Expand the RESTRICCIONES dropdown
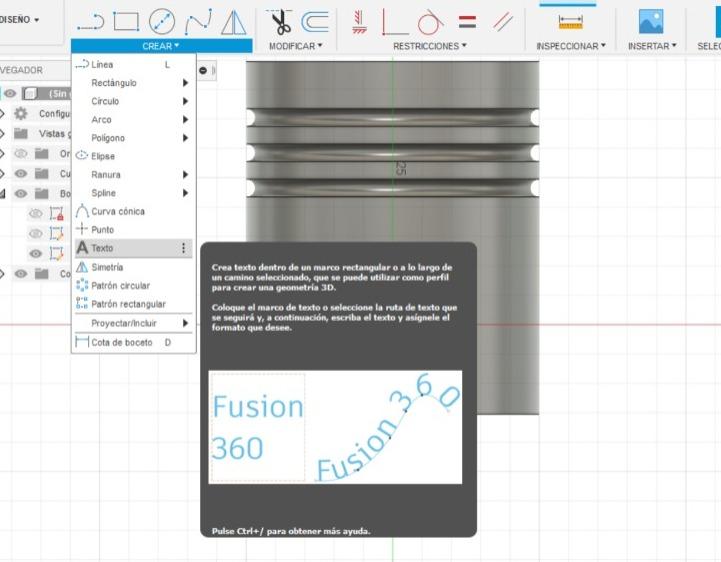 click(430, 46)
